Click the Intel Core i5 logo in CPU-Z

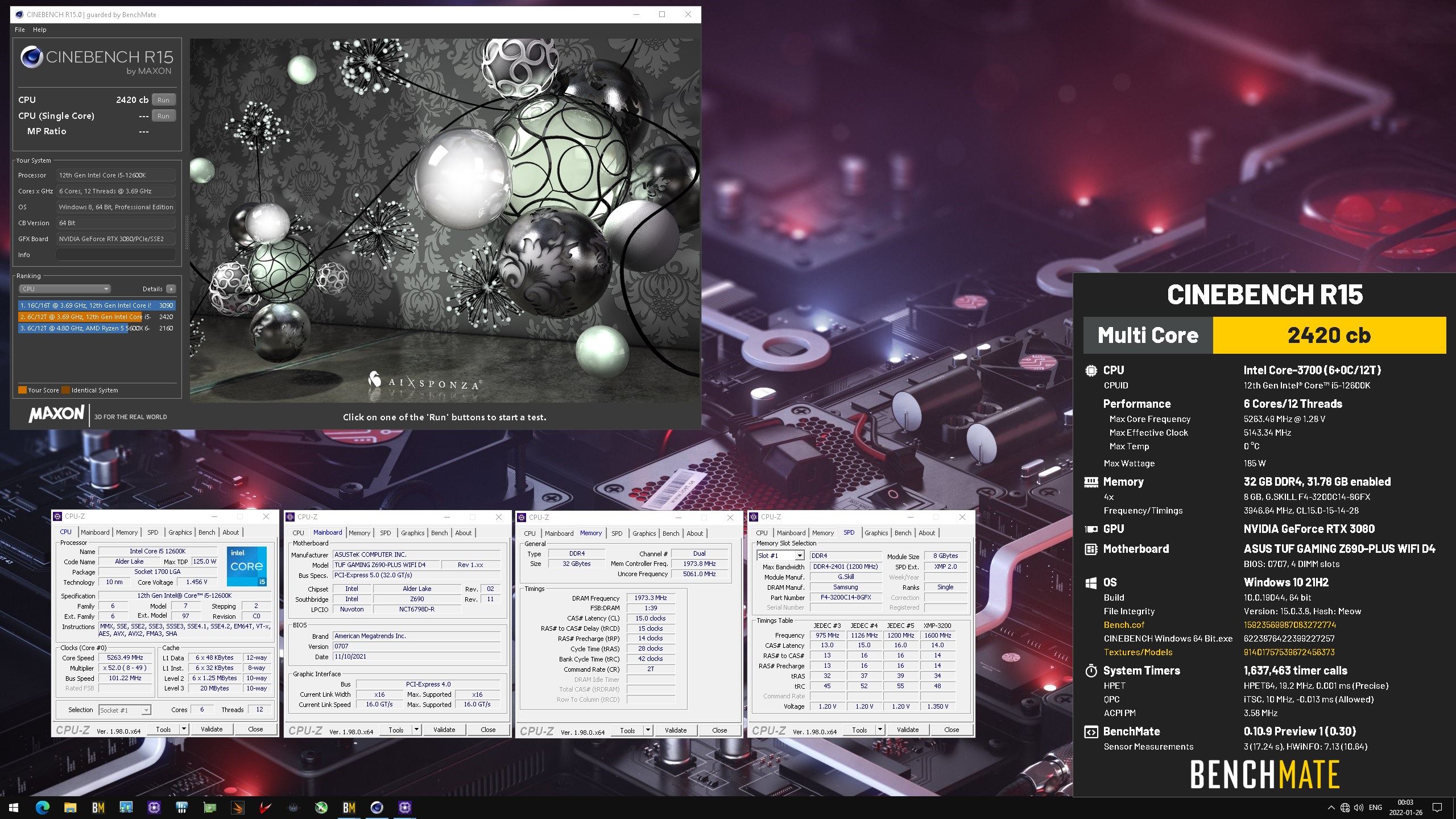247,566
